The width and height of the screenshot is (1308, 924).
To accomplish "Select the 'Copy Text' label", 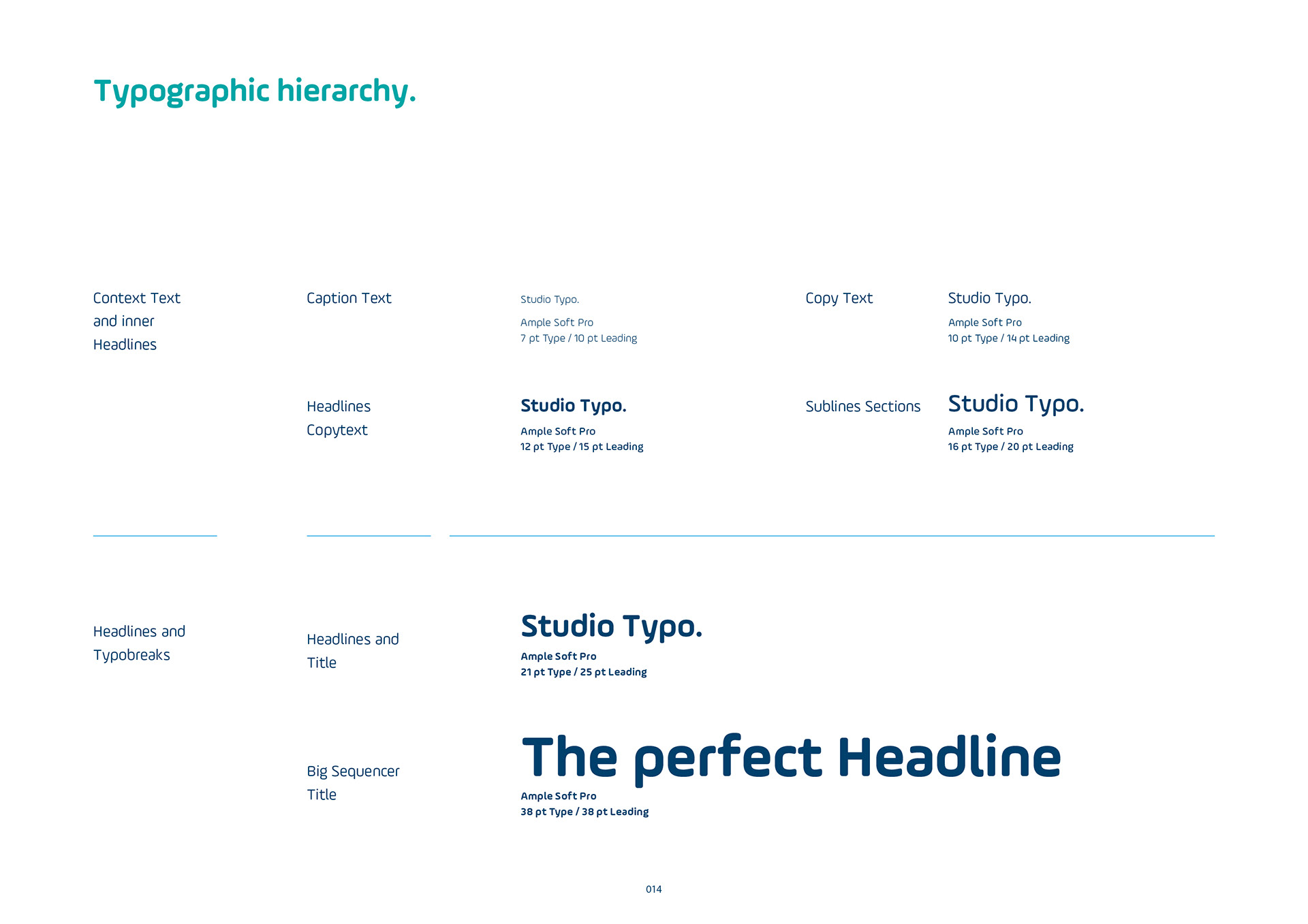I will 839,298.
